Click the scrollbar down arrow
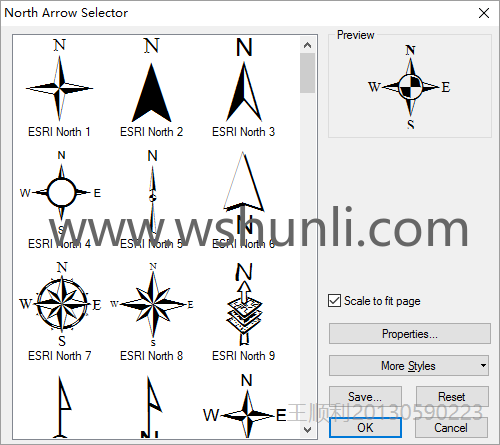Viewport: 500px width, 445px height. pyautogui.click(x=308, y=430)
